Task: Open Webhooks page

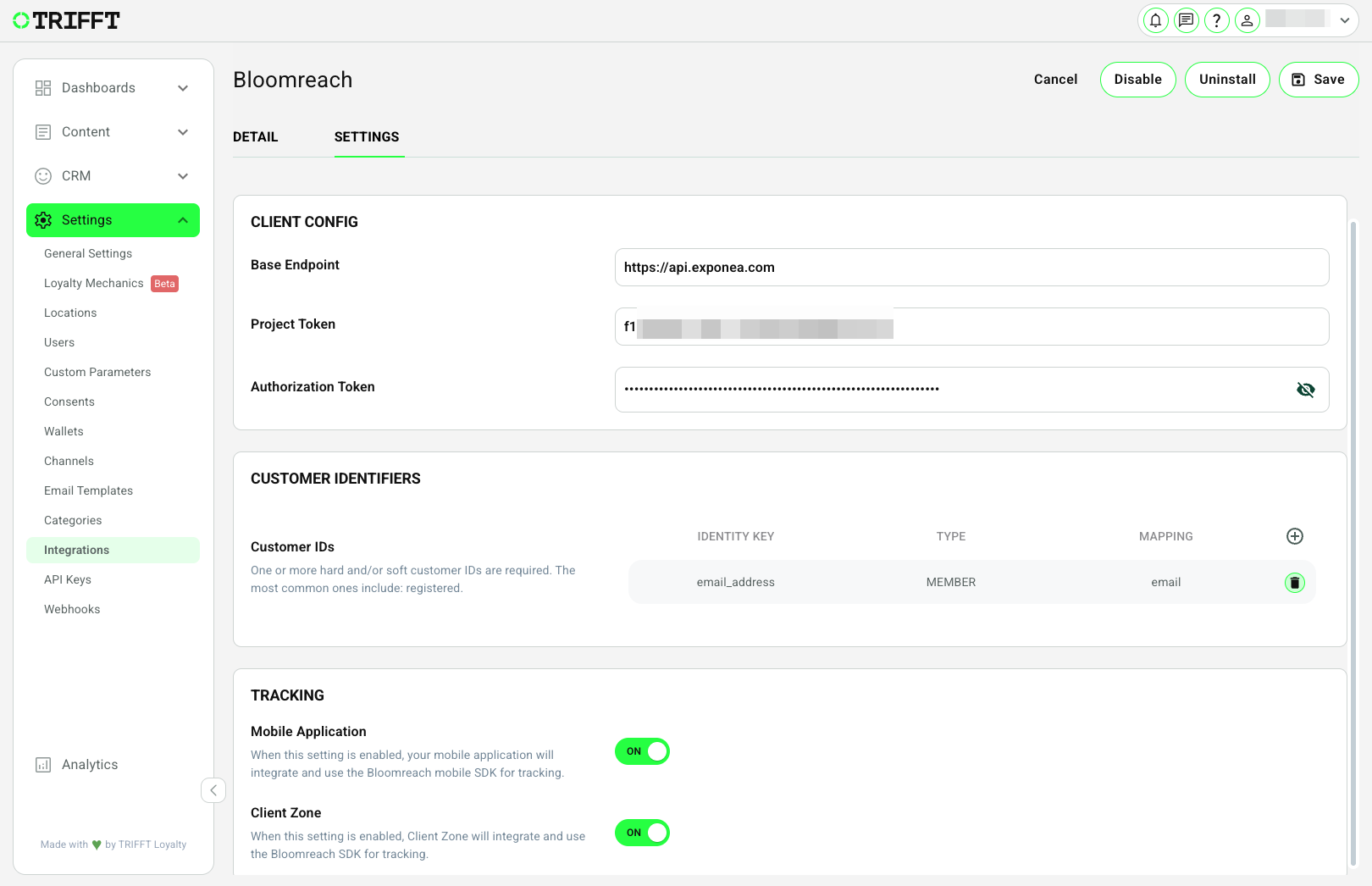Action: click(x=72, y=609)
